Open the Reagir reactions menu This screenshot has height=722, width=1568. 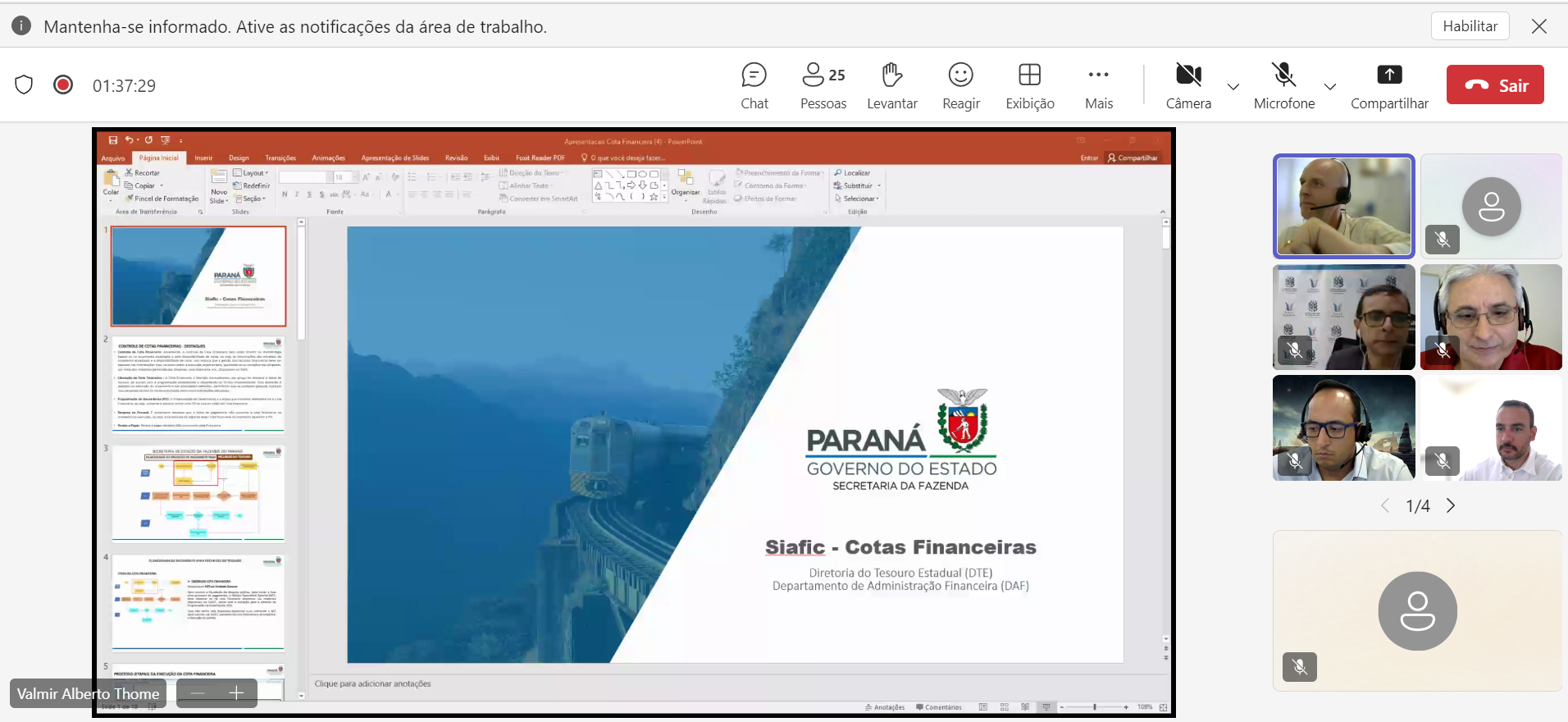(x=961, y=85)
